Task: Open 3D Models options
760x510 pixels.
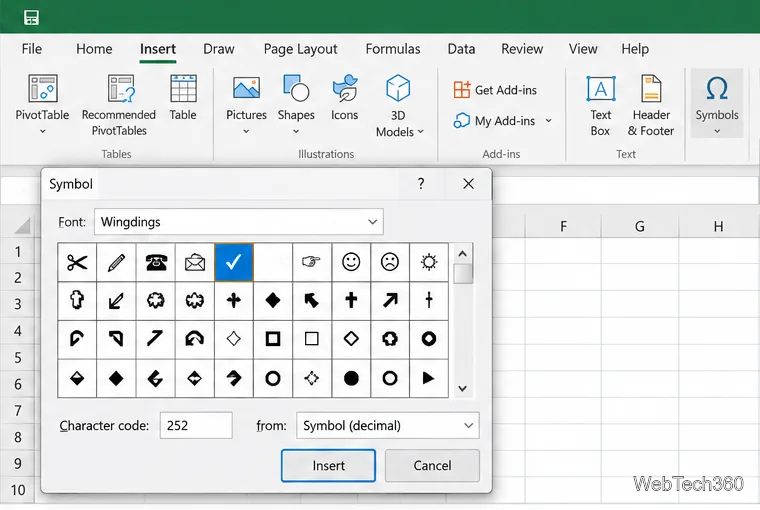Action: click(399, 105)
